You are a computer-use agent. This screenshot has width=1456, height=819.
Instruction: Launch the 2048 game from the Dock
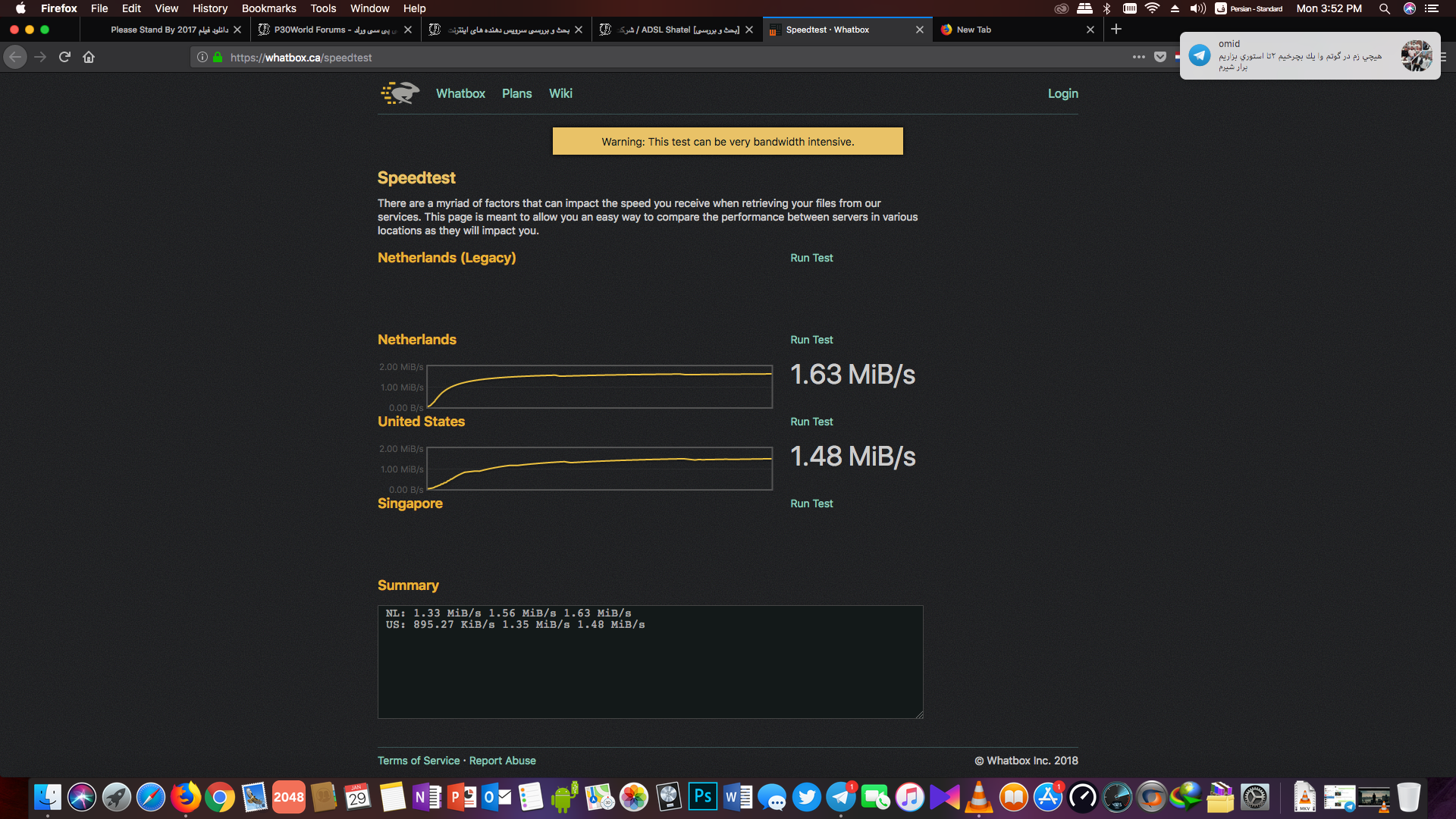coord(289,797)
